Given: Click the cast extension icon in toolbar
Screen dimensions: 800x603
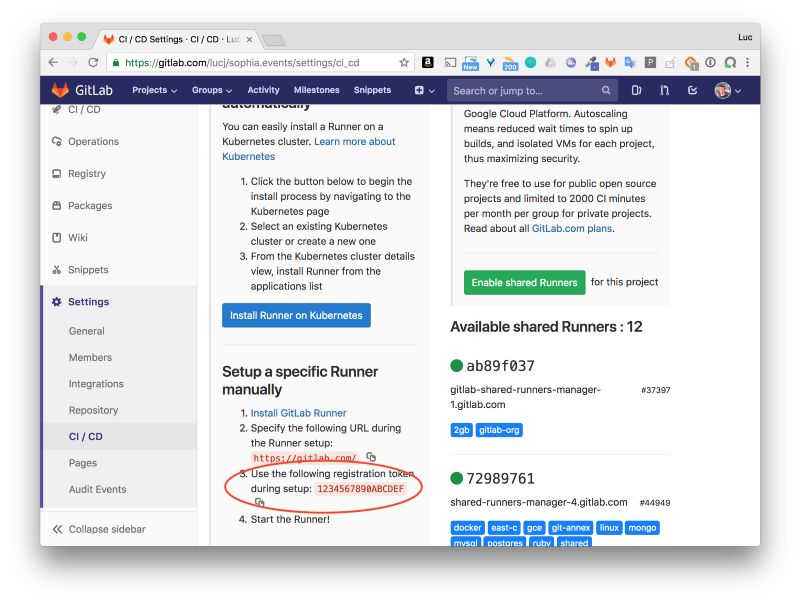Looking at the screenshot, I should click(x=450, y=62).
